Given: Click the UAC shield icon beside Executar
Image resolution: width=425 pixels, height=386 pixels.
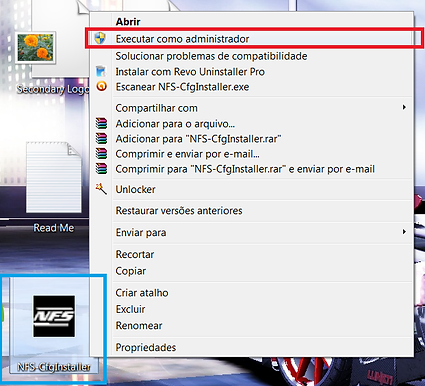Looking at the screenshot, I should (x=100, y=38).
